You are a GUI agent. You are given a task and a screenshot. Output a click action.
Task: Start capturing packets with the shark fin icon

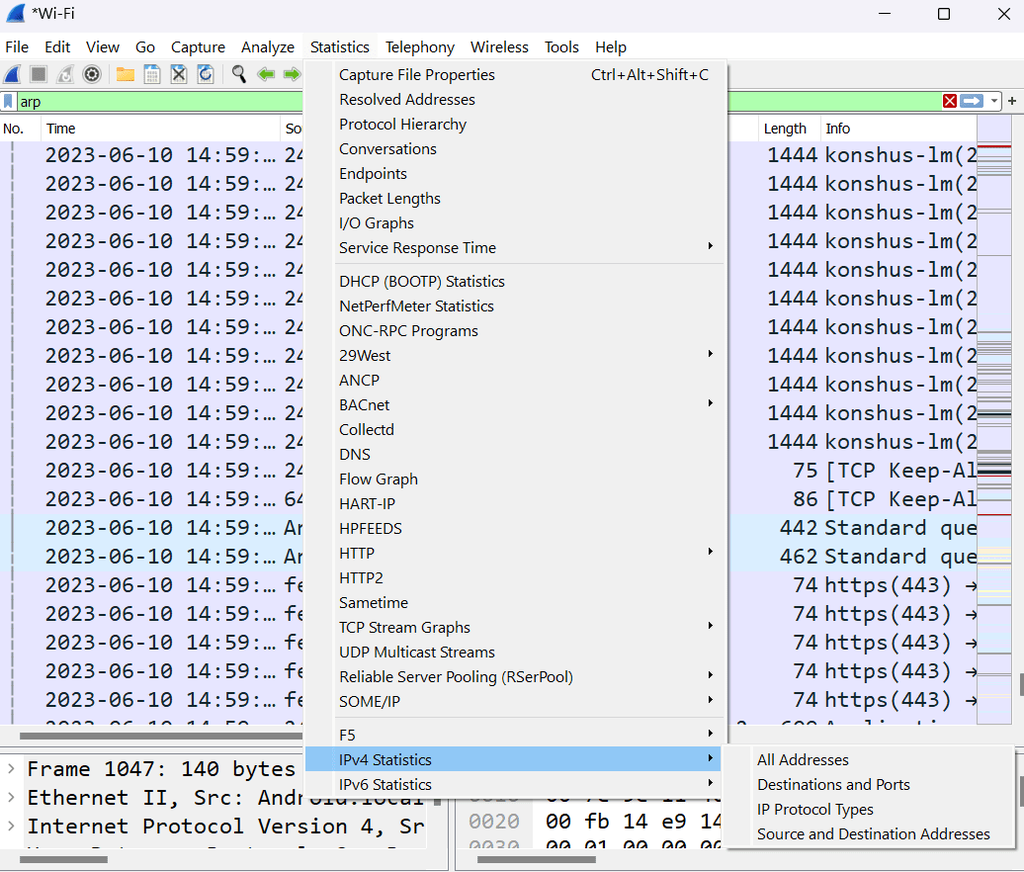click(13, 74)
